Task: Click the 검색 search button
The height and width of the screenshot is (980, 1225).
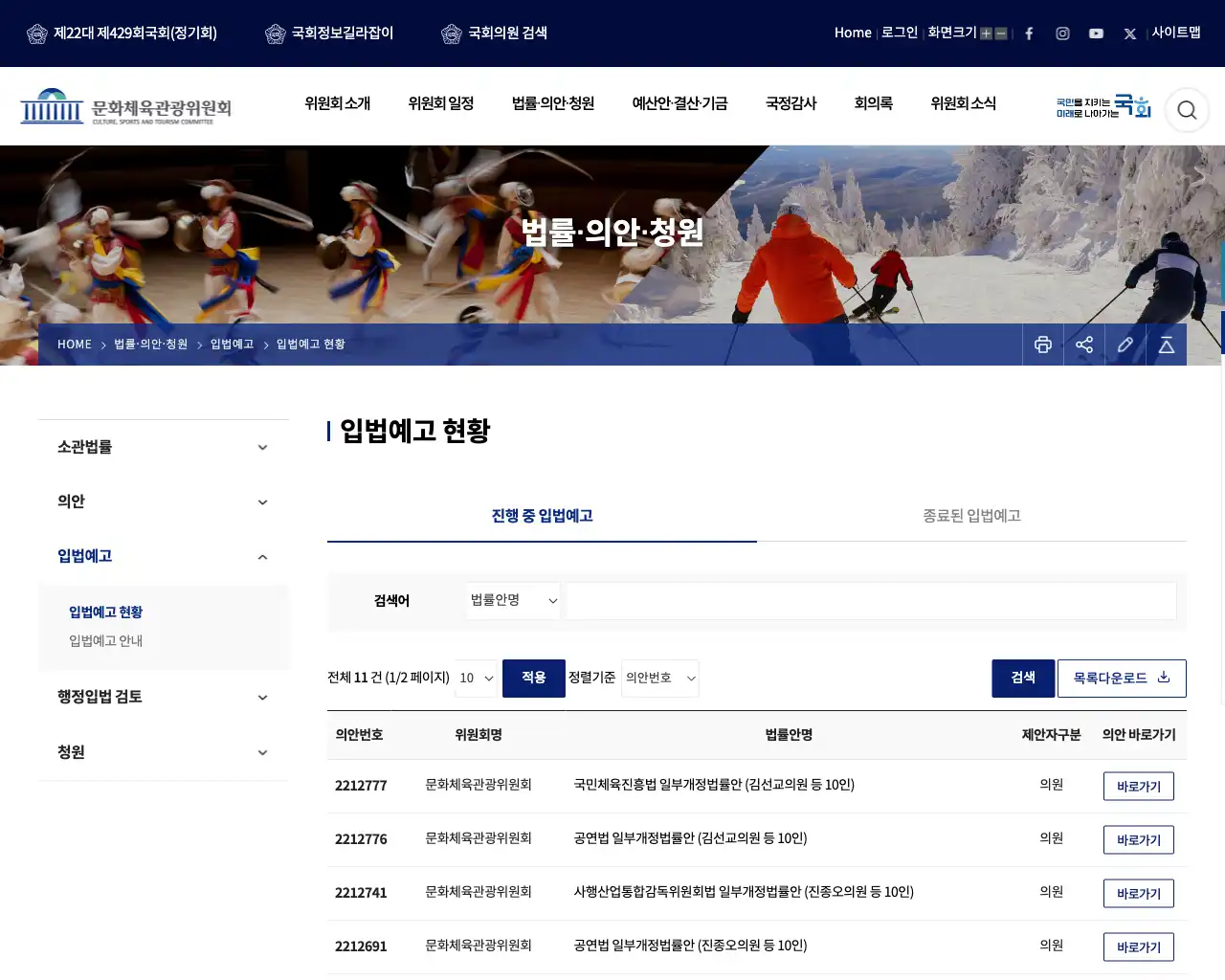Action: (x=1023, y=678)
